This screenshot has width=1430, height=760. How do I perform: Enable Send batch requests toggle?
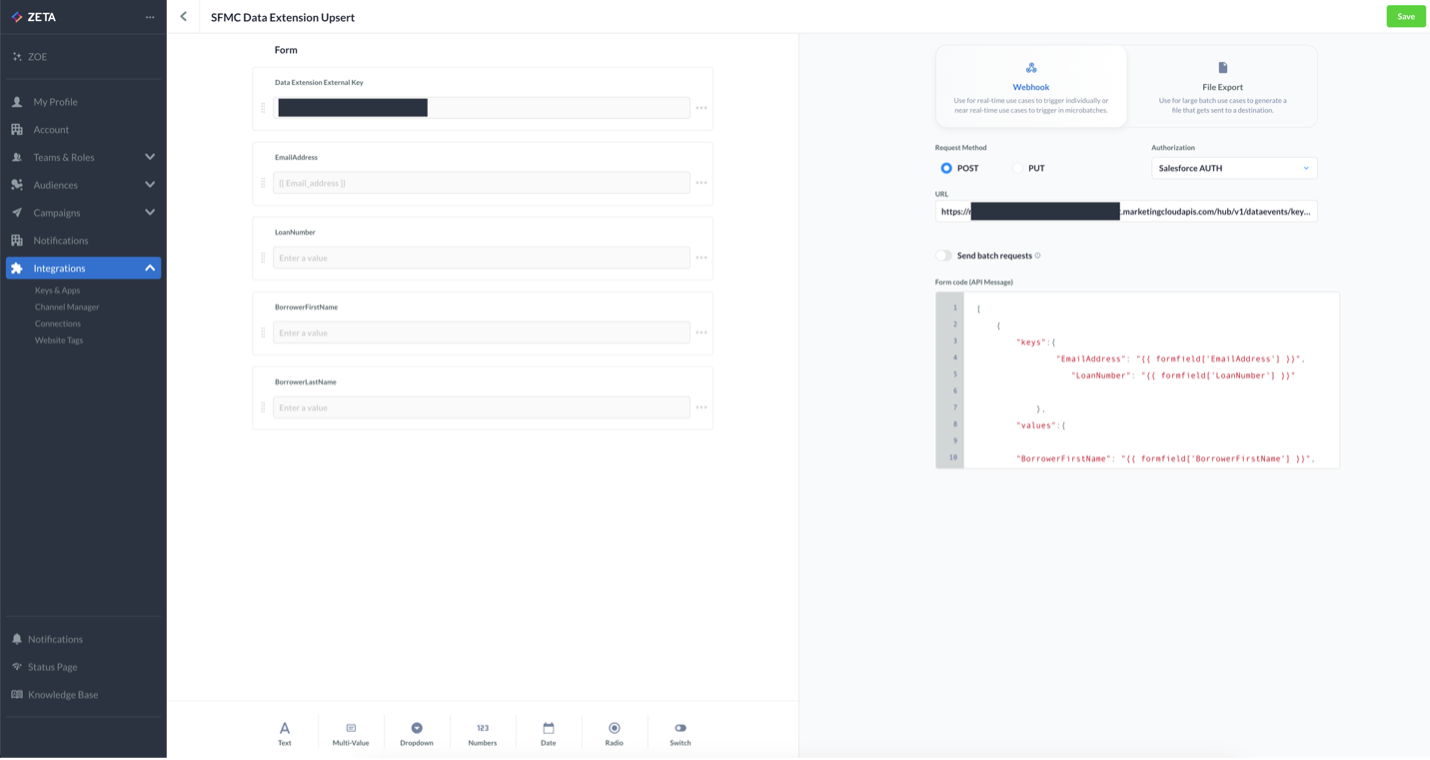[943, 255]
